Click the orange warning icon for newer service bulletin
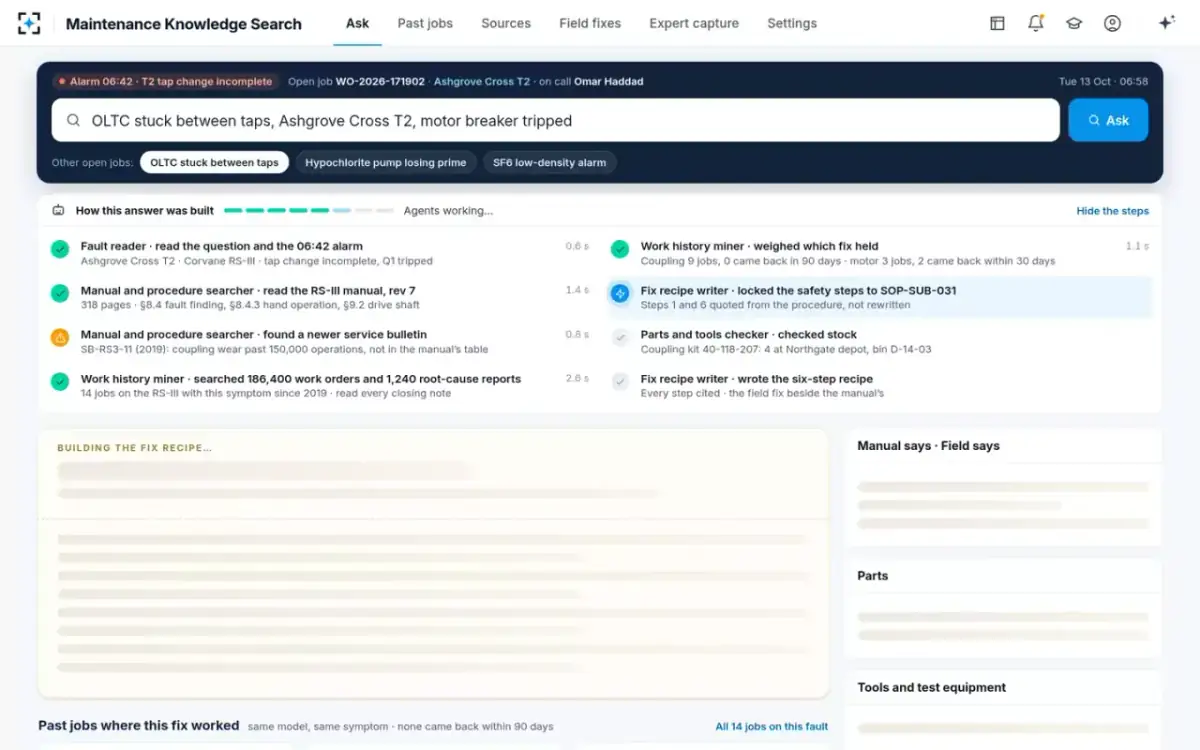The image size is (1200, 750). pyautogui.click(x=60, y=337)
